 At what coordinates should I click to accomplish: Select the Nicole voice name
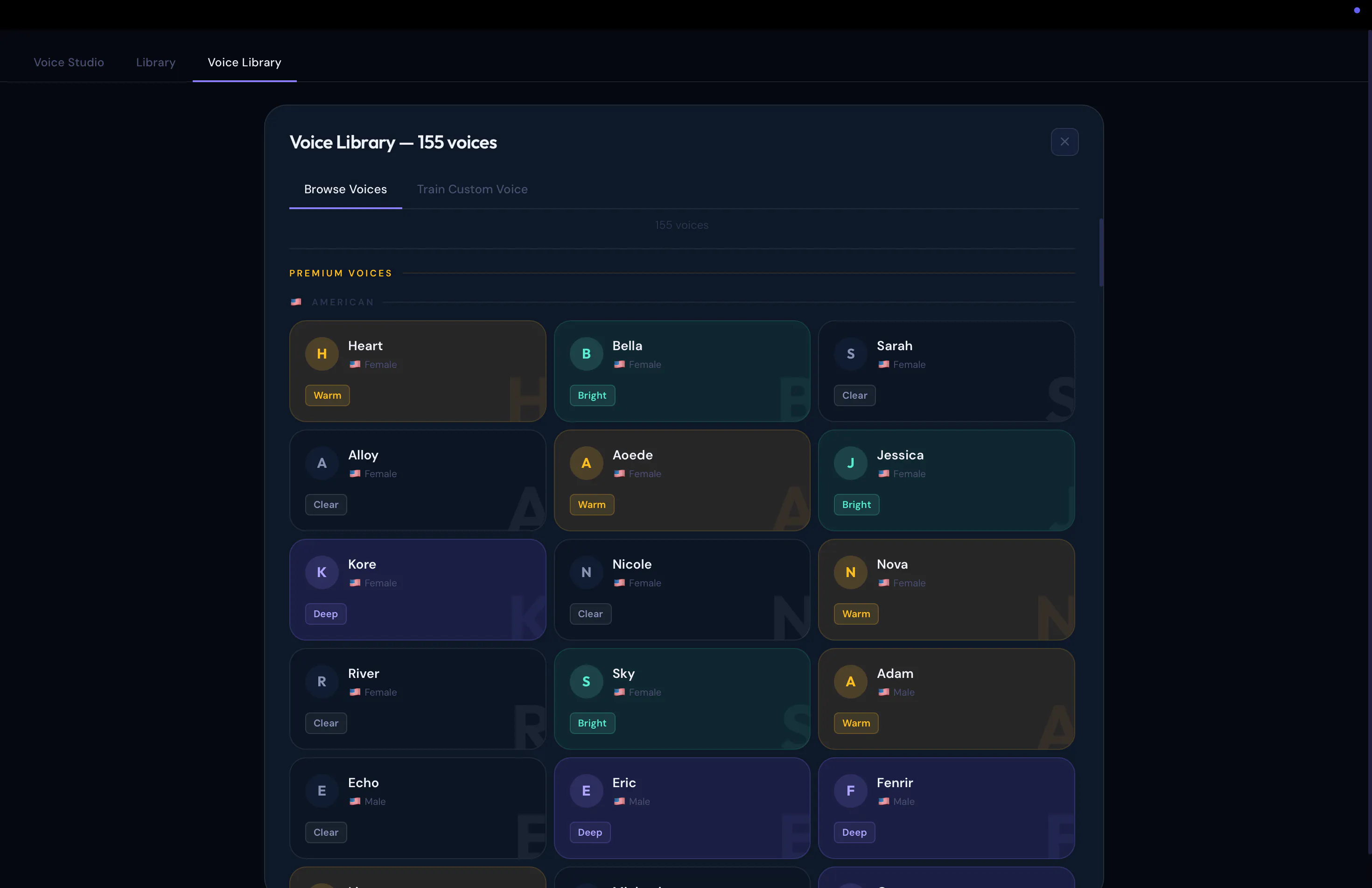[x=631, y=564]
